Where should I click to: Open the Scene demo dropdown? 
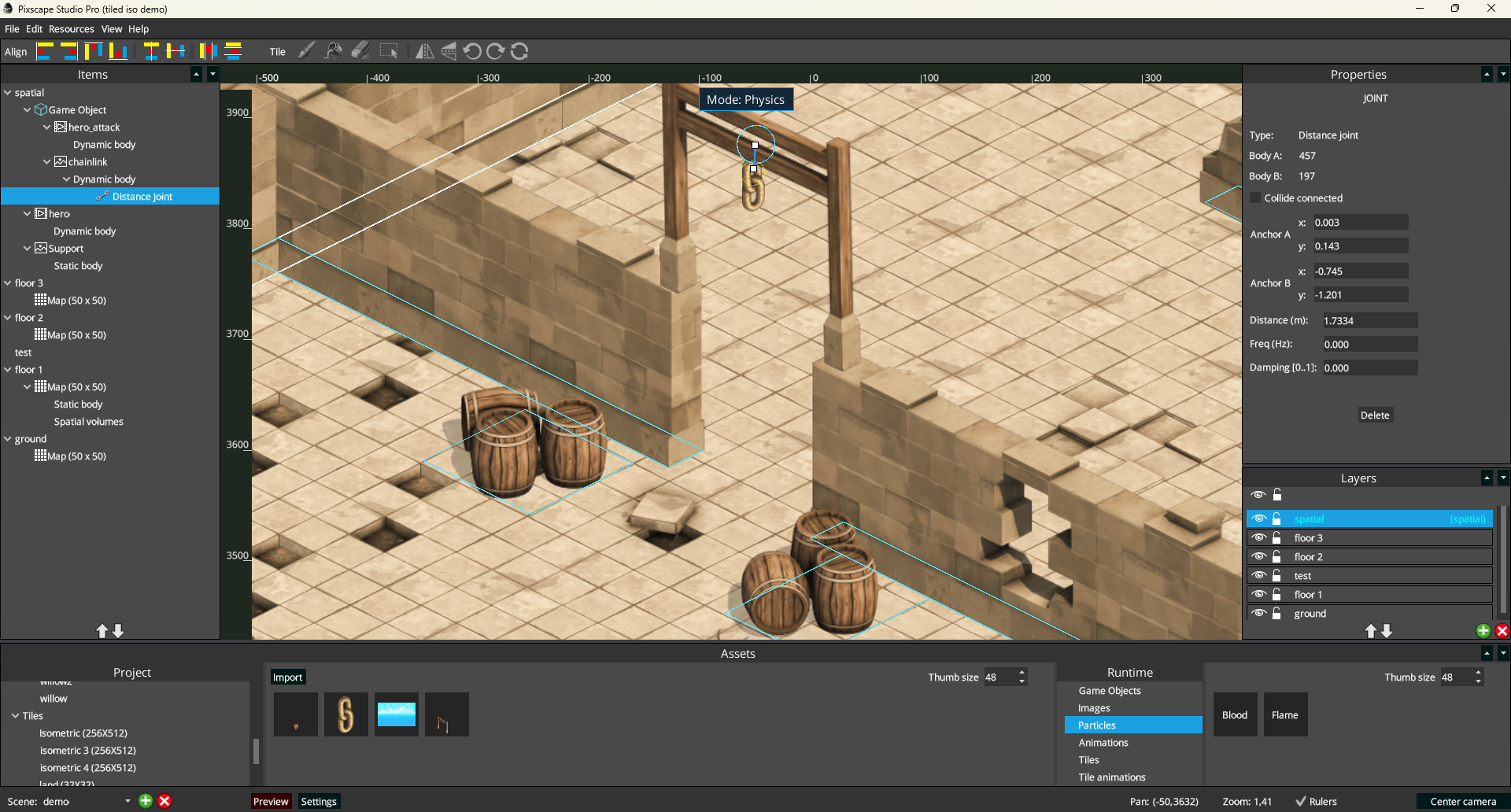coord(127,802)
